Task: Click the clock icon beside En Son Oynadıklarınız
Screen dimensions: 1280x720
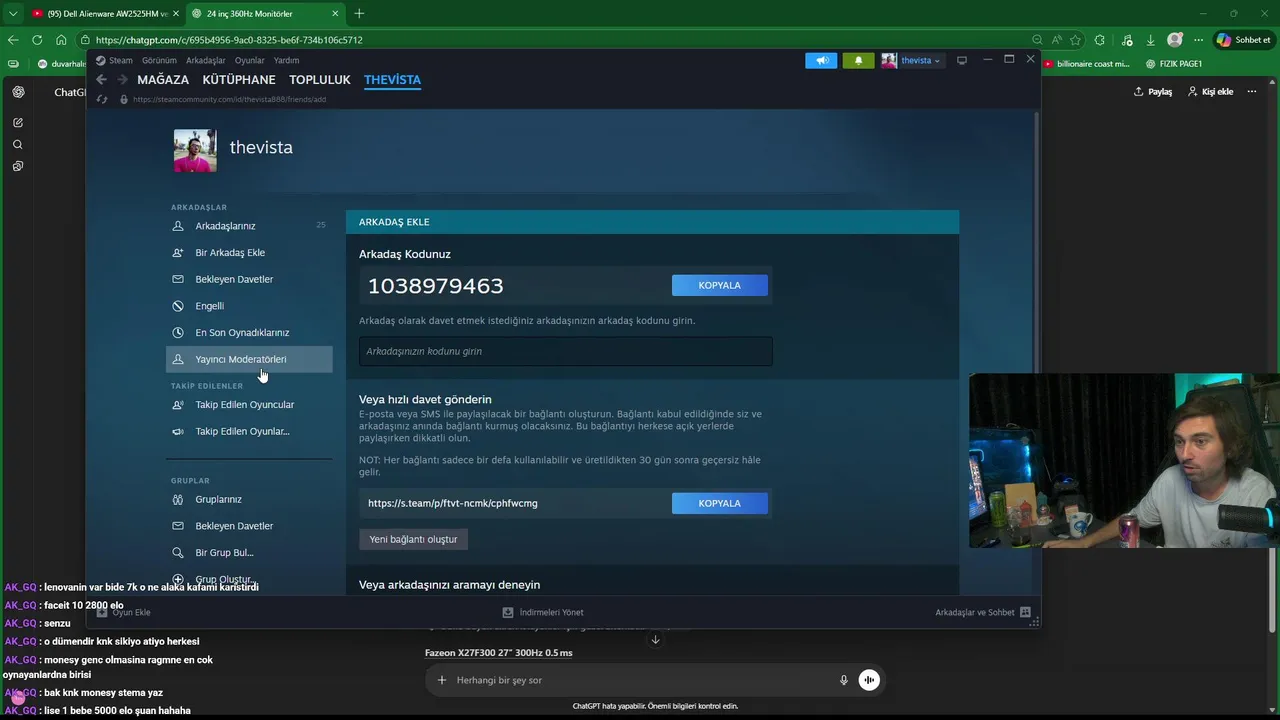Action: point(178,333)
